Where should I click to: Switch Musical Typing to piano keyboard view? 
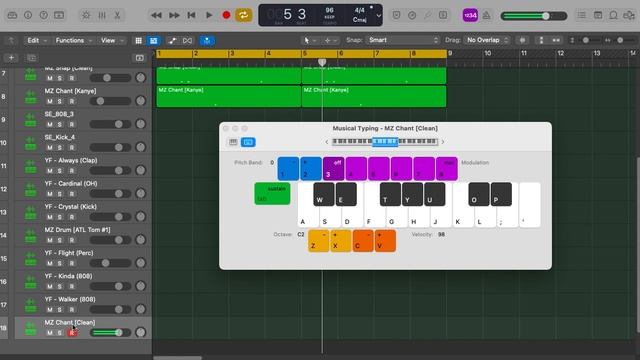(233, 142)
